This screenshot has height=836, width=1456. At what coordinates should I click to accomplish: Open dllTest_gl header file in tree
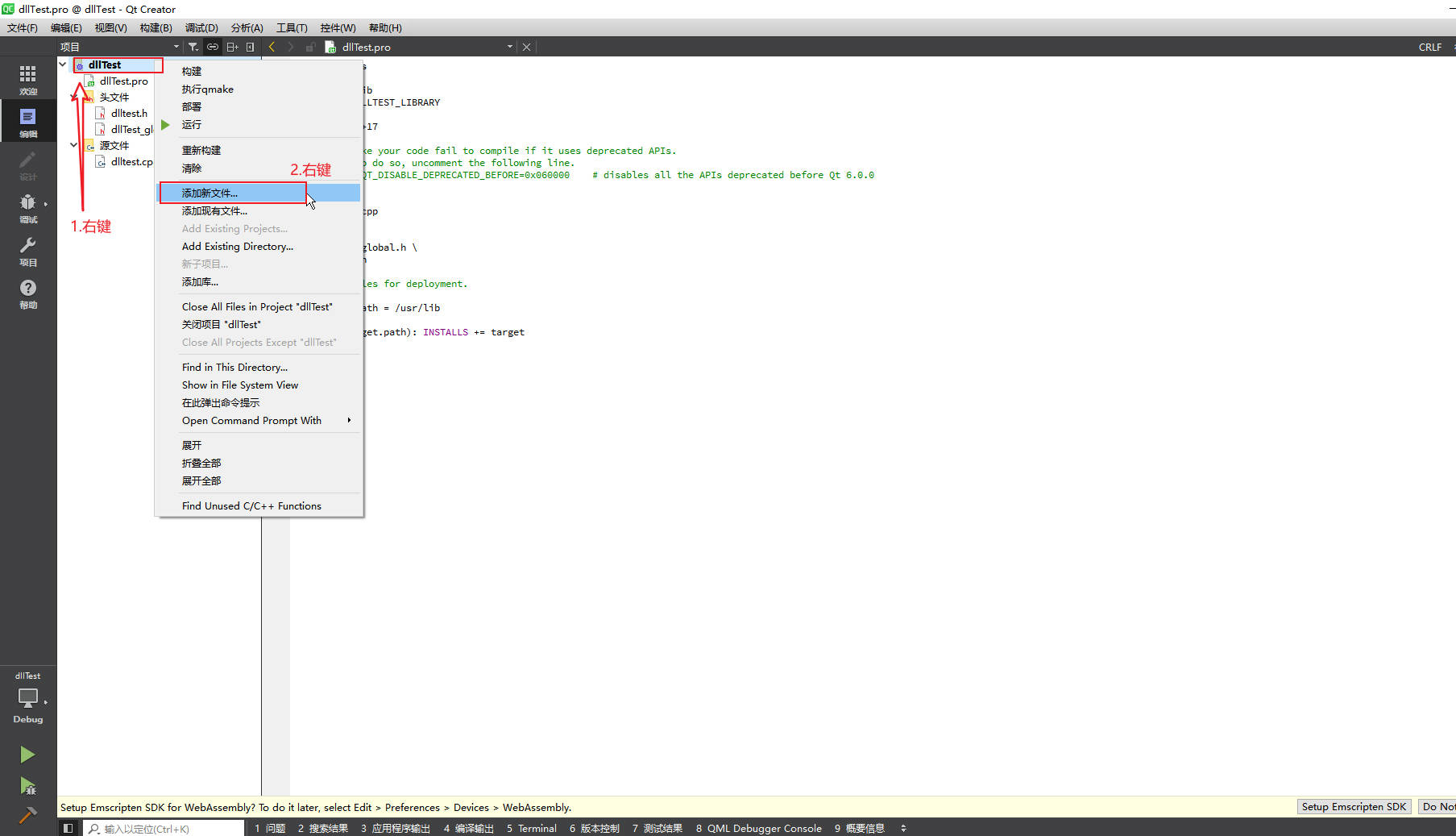click(131, 129)
